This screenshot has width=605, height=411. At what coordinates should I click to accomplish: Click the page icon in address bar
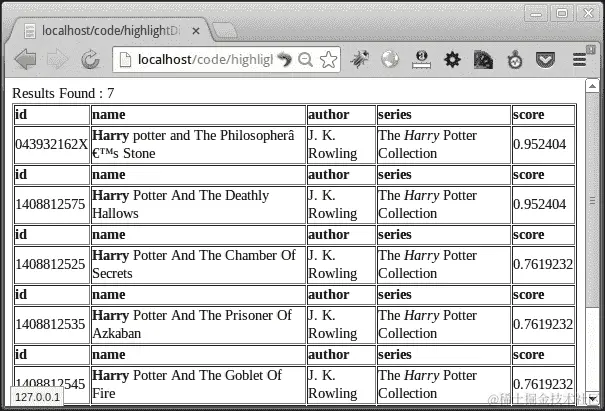[x=125, y=59]
